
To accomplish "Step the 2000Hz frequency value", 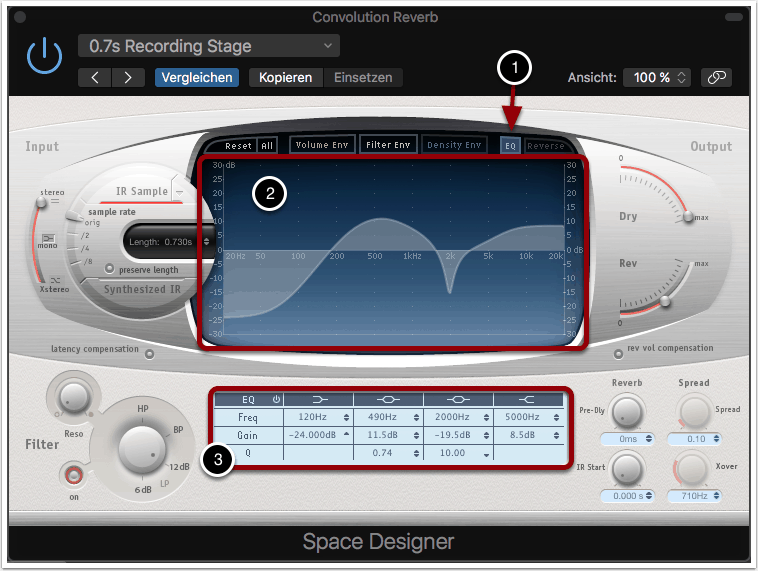I will click(486, 417).
